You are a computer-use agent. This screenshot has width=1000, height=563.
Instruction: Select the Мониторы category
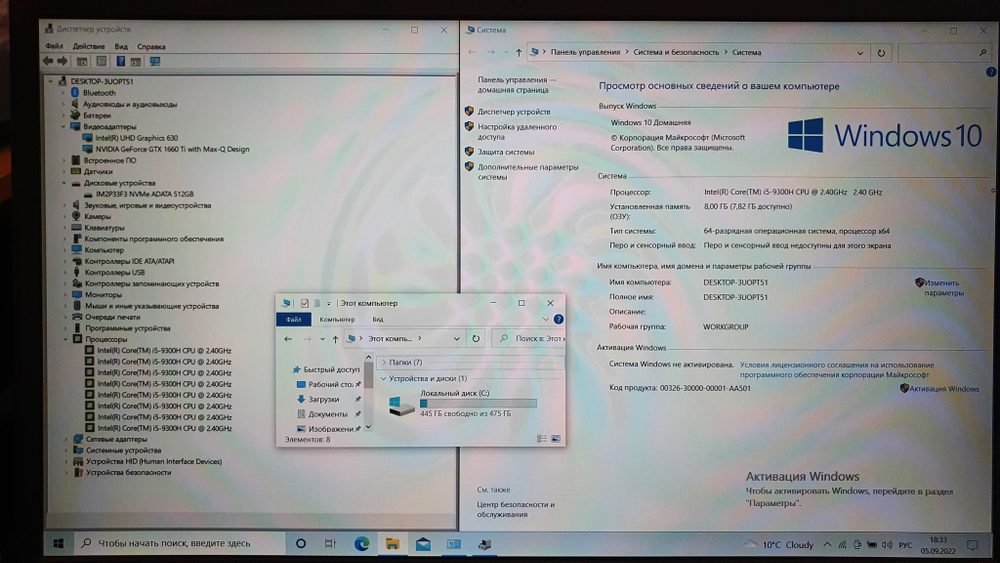pyautogui.click(x=103, y=295)
